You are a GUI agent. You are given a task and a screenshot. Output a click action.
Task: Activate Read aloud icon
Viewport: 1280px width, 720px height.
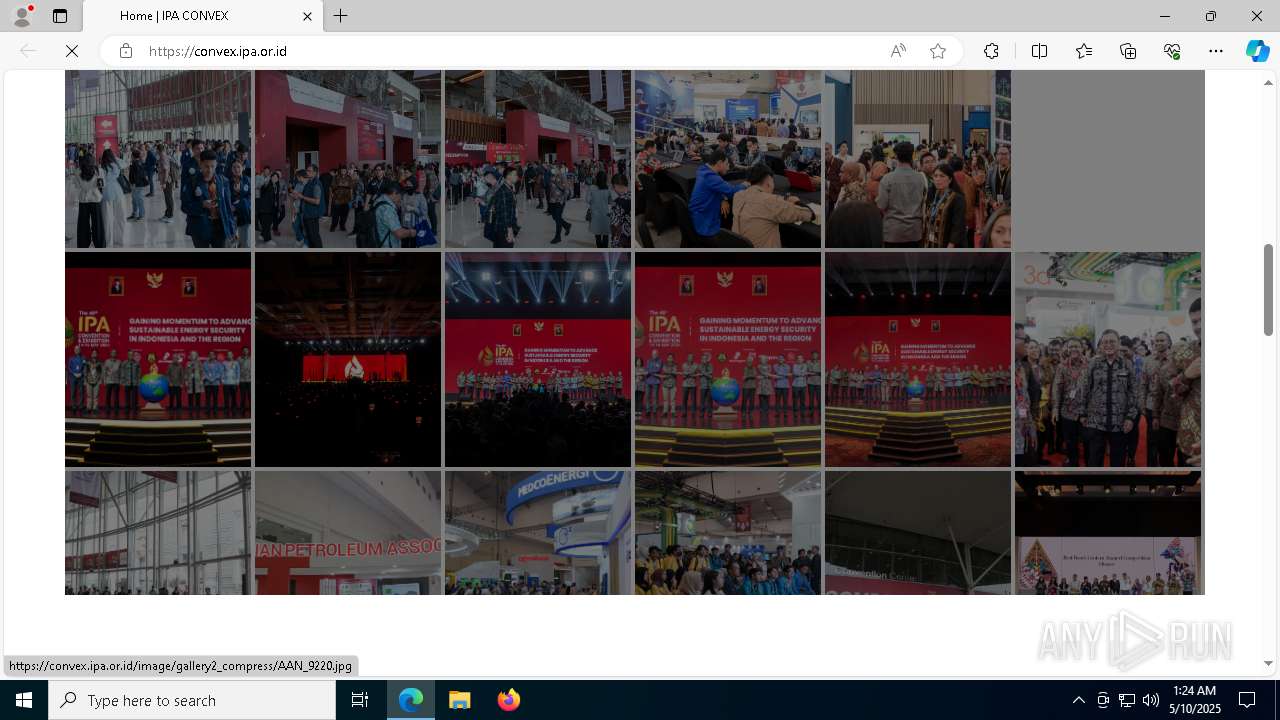pos(898,51)
